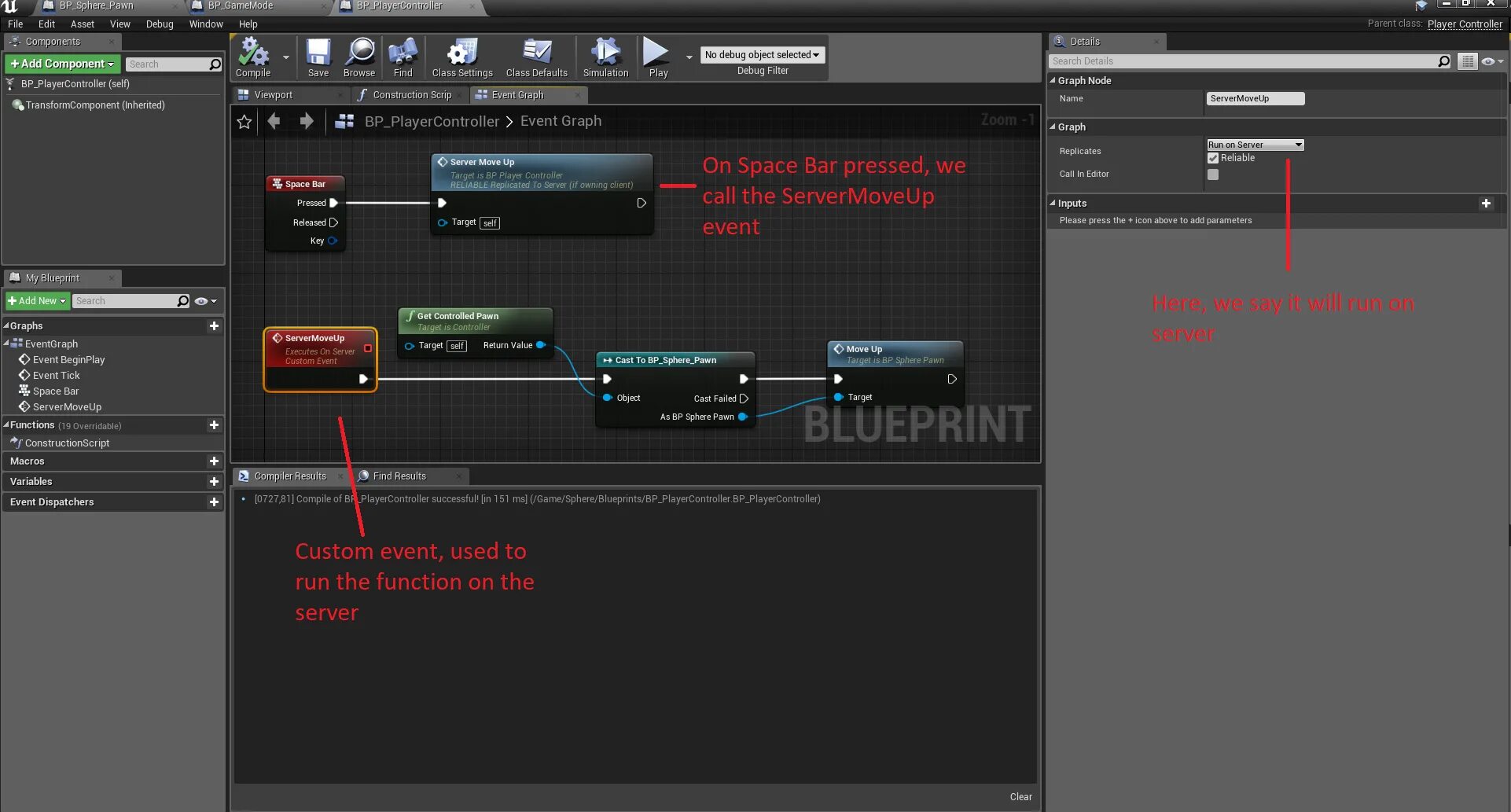Collapse the Graphs category
Viewport: 1511px width, 812px height.
[6, 326]
